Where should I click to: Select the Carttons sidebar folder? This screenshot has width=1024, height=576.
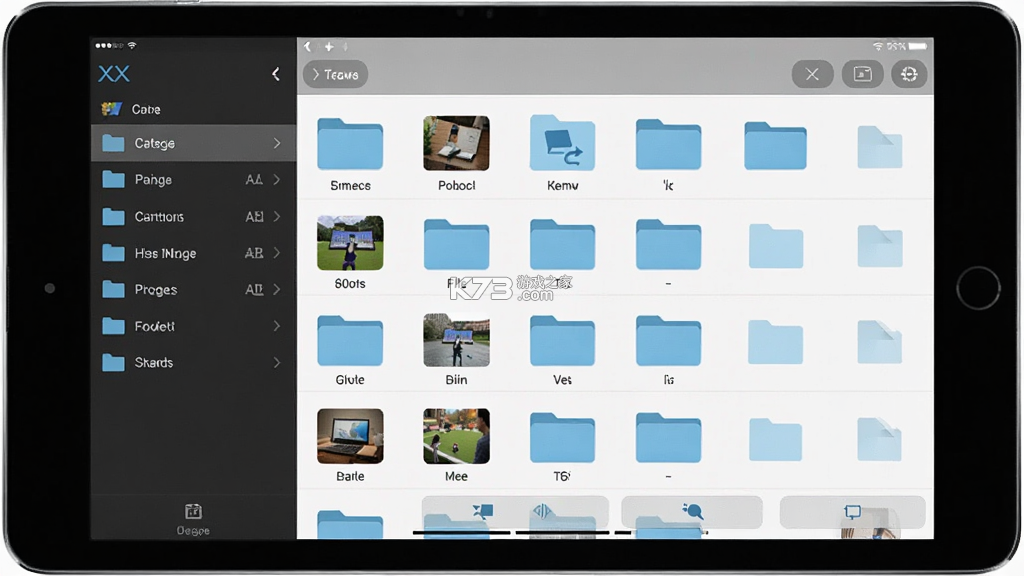coord(193,216)
